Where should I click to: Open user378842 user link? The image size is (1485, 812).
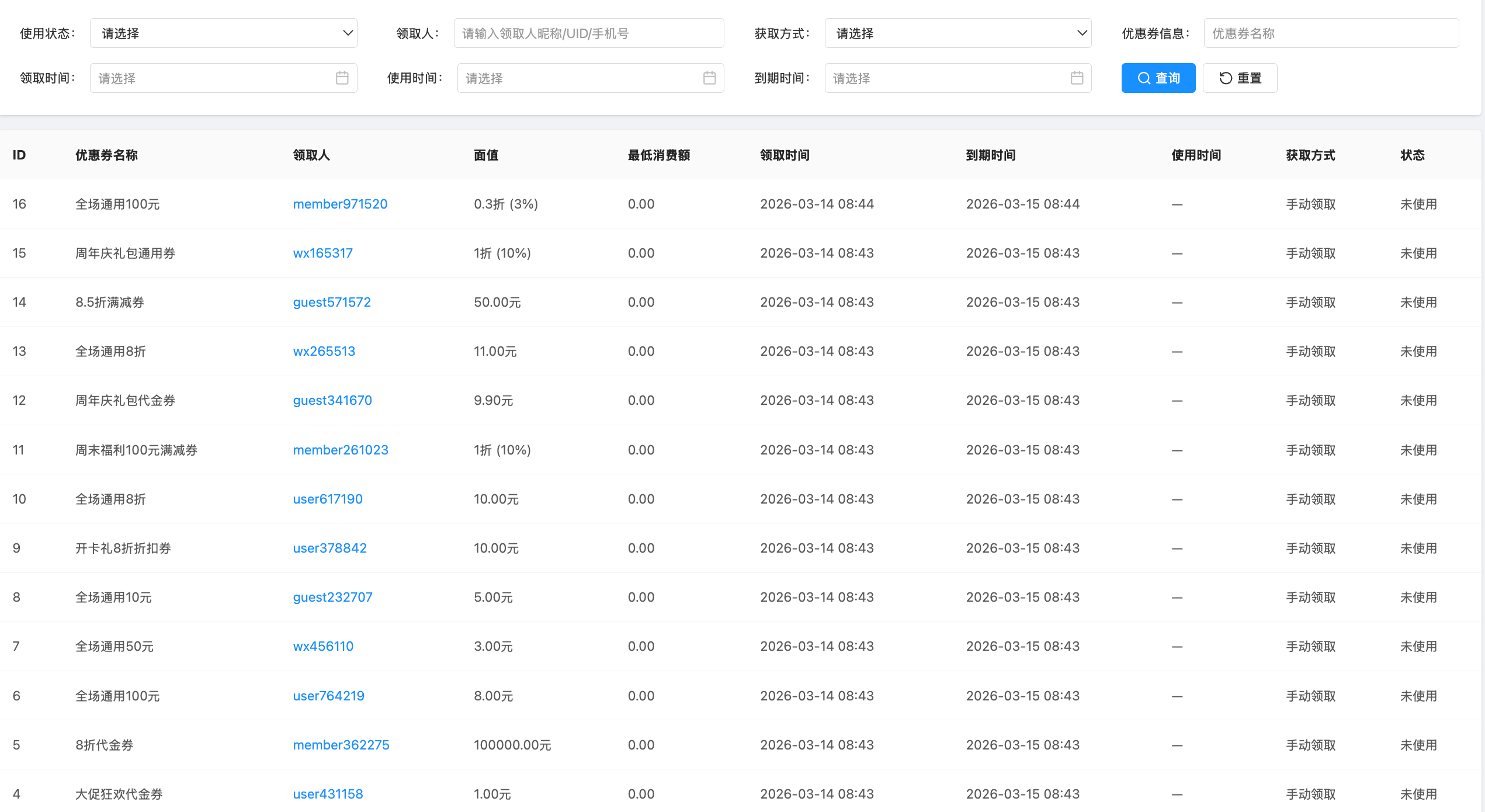click(x=329, y=548)
